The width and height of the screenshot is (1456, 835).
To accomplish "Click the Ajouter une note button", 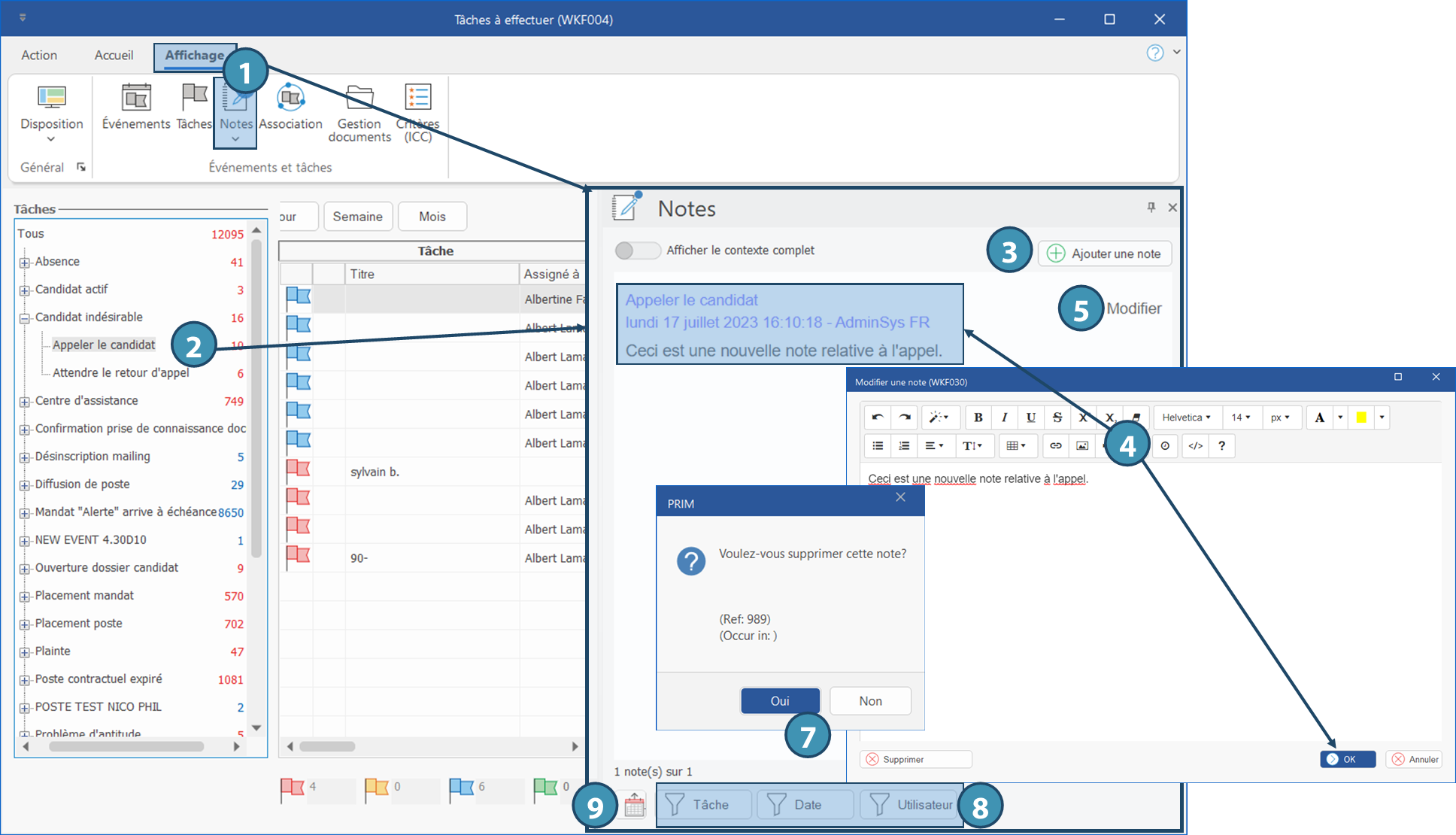I will tap(1104, 254).
